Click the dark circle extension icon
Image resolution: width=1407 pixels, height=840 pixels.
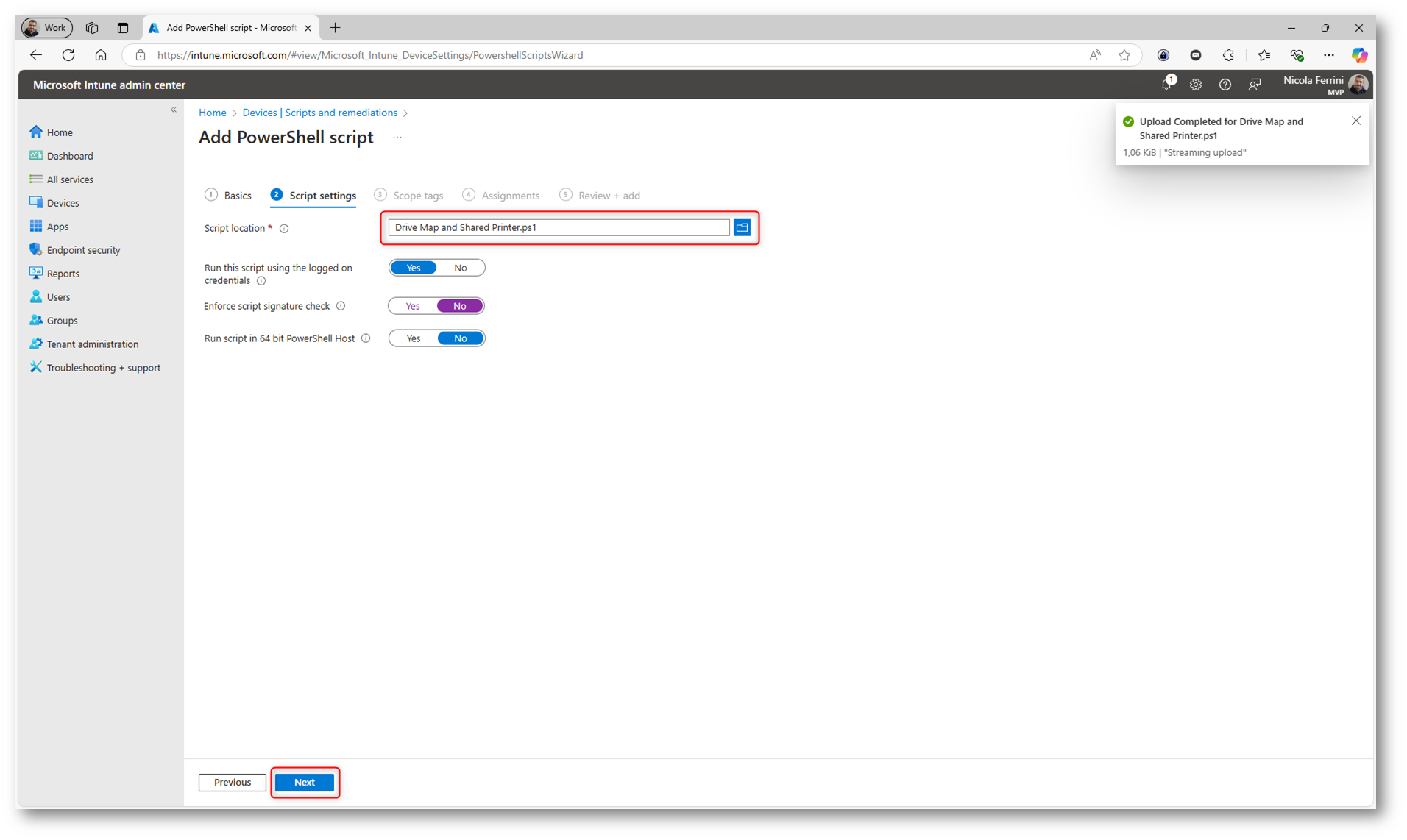click(1196, 55)
